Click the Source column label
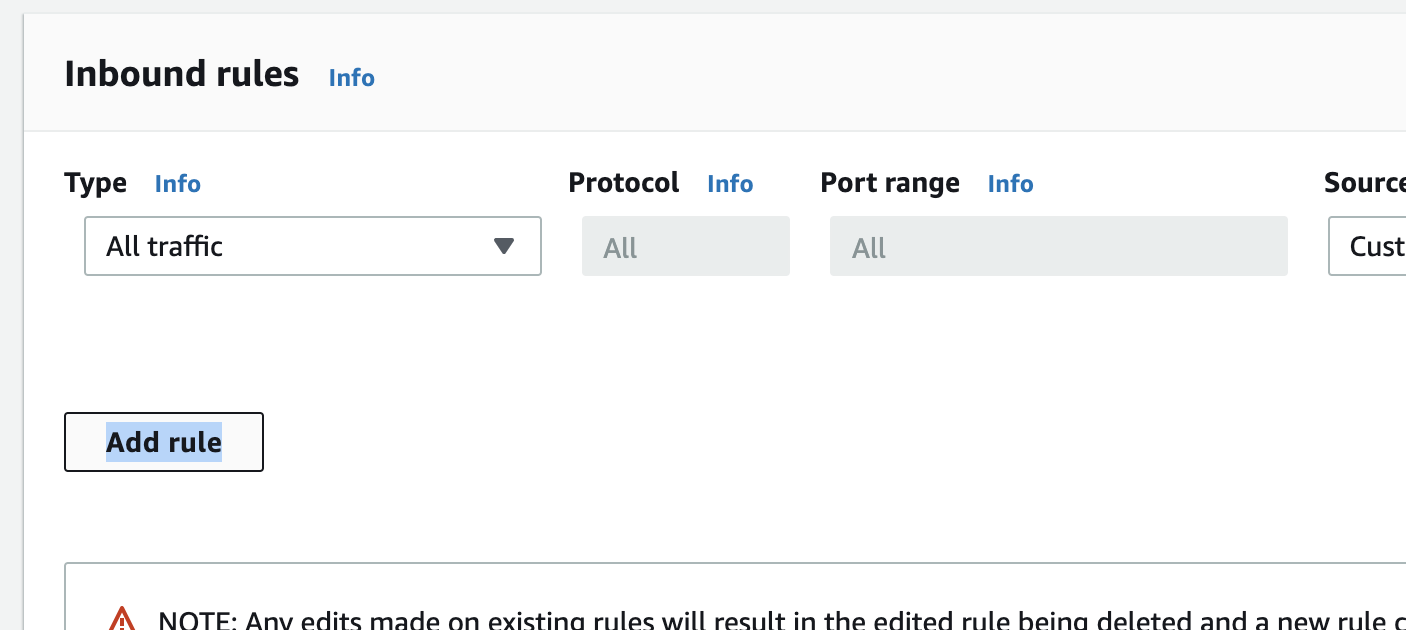The image size is (1406, 630). click(x=1365, y=183)
